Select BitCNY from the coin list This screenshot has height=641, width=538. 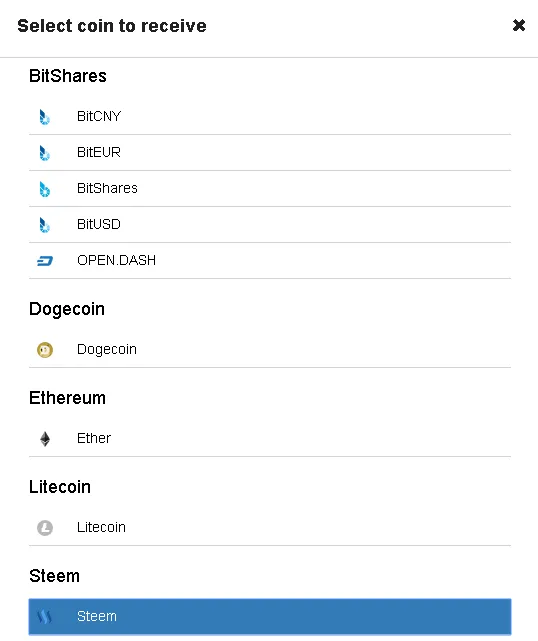click(x=270, y=117)
